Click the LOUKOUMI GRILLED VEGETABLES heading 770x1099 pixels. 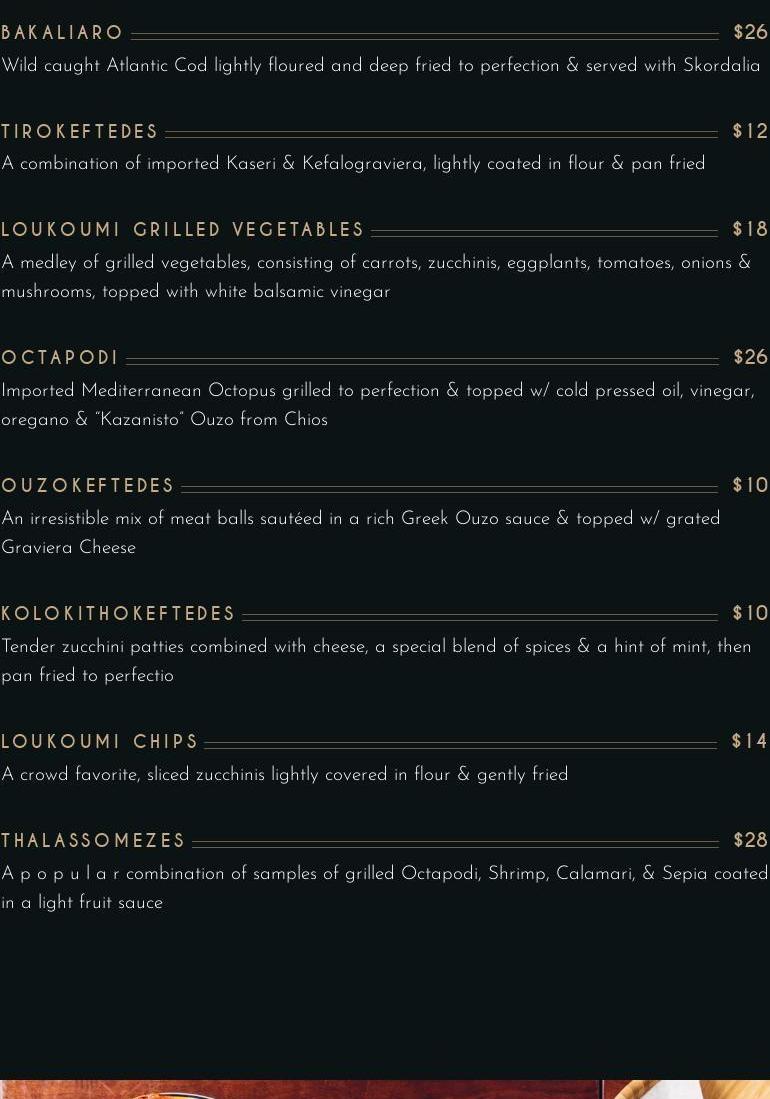pyautogui.click(x=183, y=230)
